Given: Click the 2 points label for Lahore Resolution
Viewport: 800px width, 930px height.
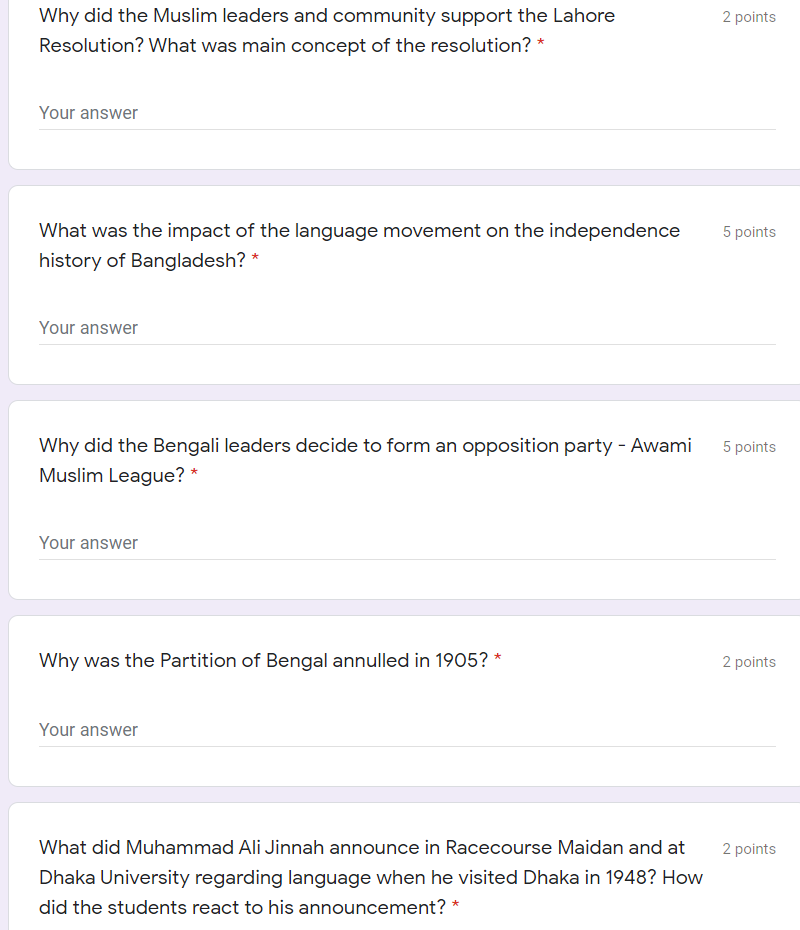Looking at the screenshot, I should 749,17.
